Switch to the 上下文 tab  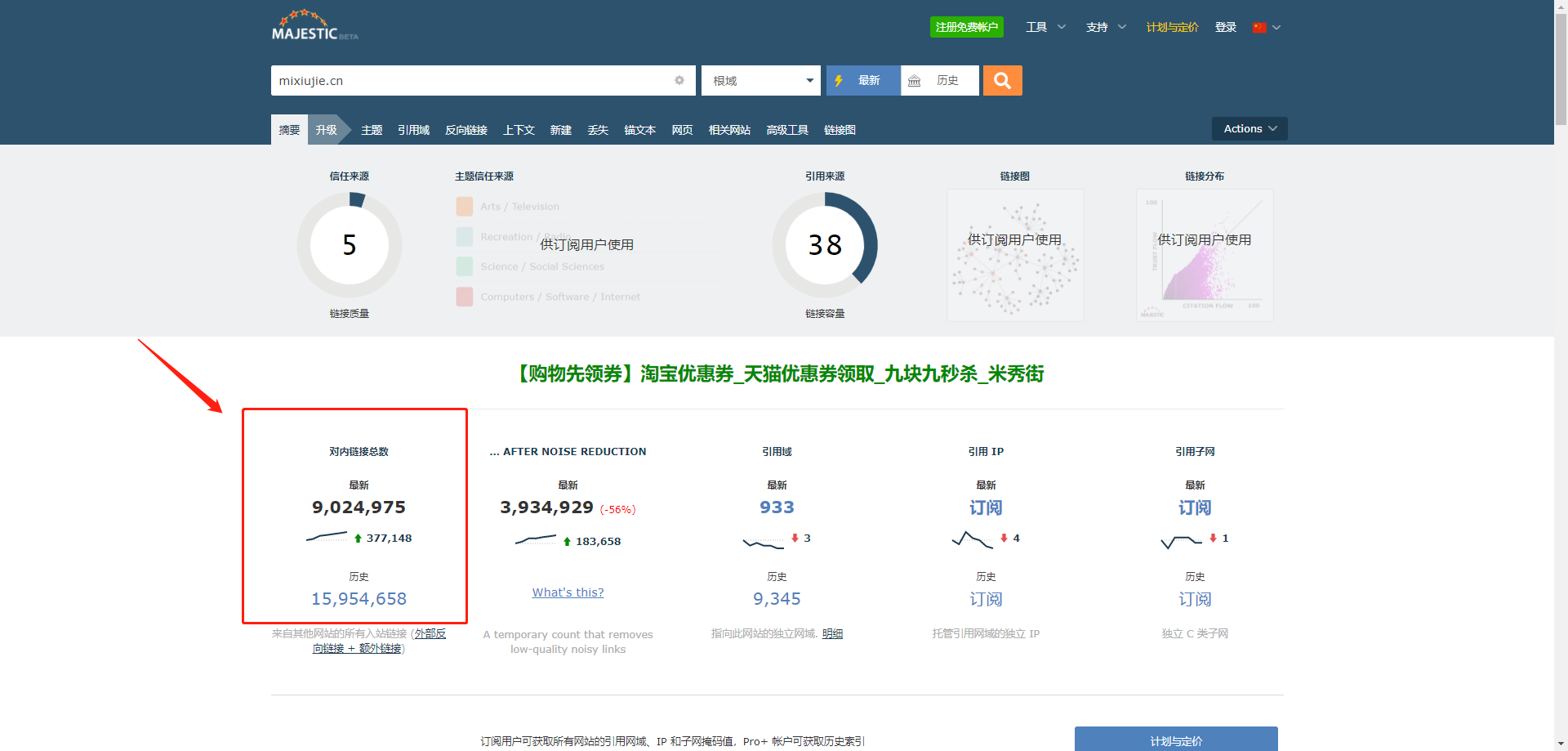(x=519, y=130)
